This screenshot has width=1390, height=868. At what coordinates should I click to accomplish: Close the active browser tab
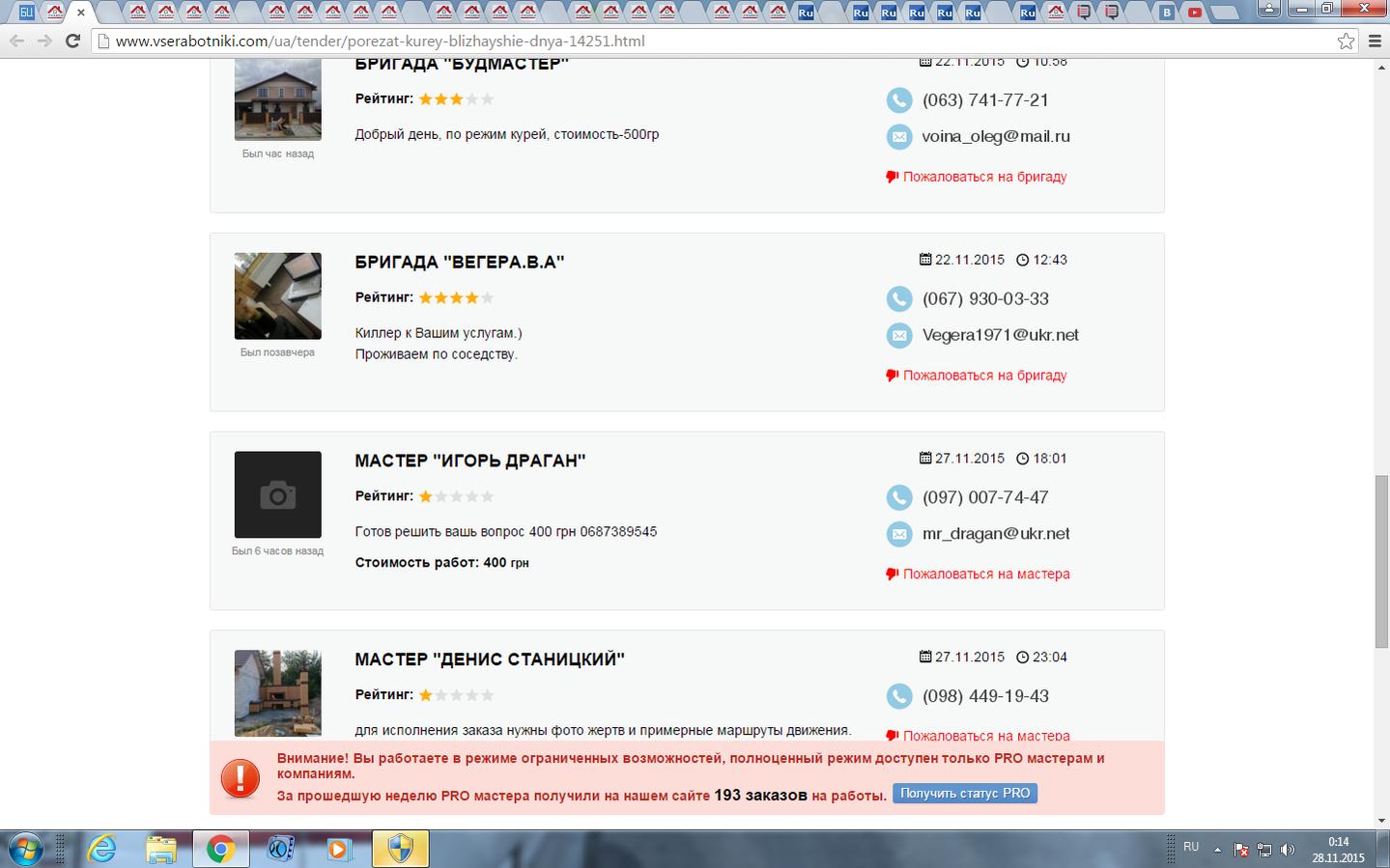[x=81, y=13]
